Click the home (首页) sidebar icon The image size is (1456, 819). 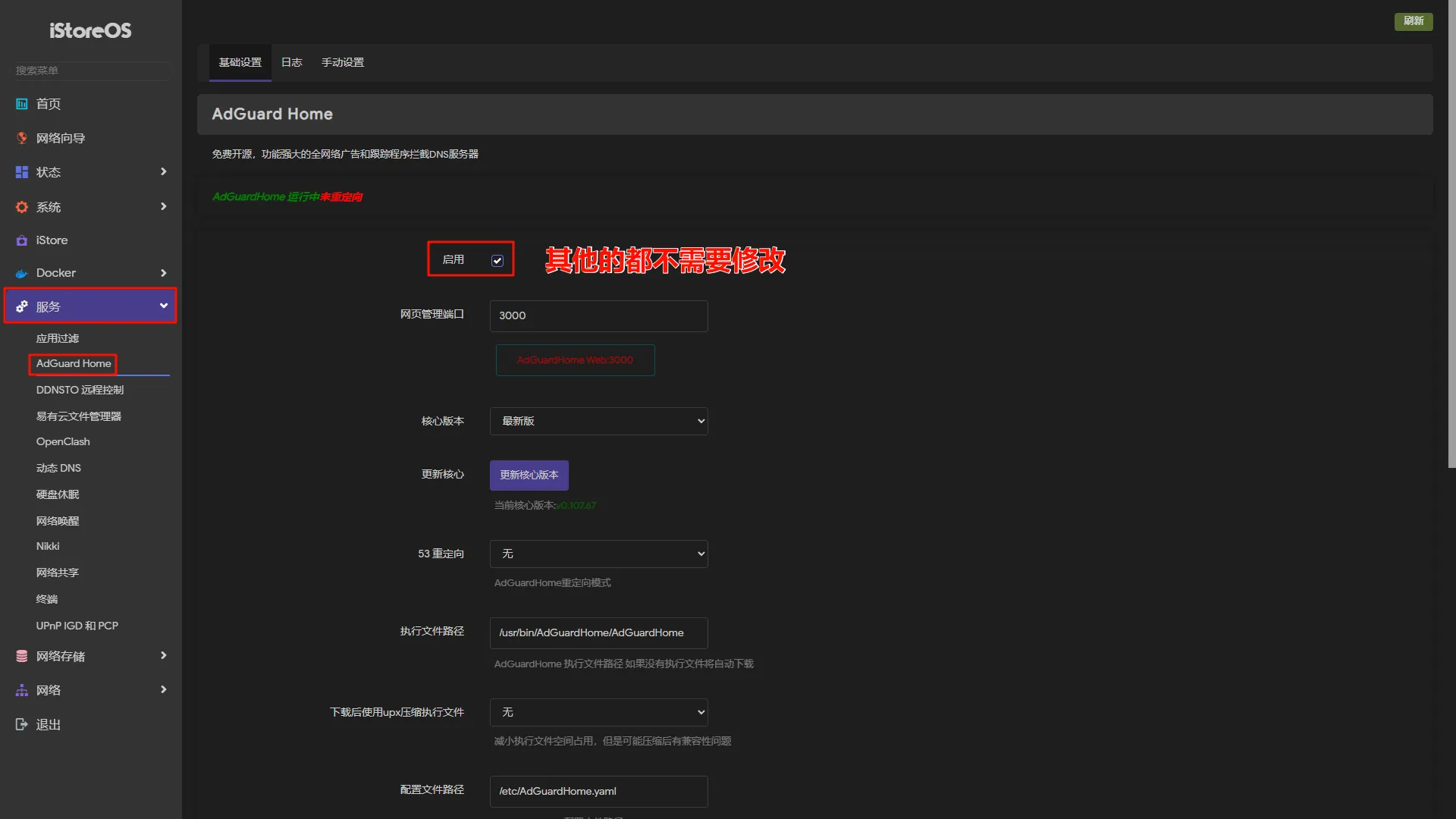(22, 104)
